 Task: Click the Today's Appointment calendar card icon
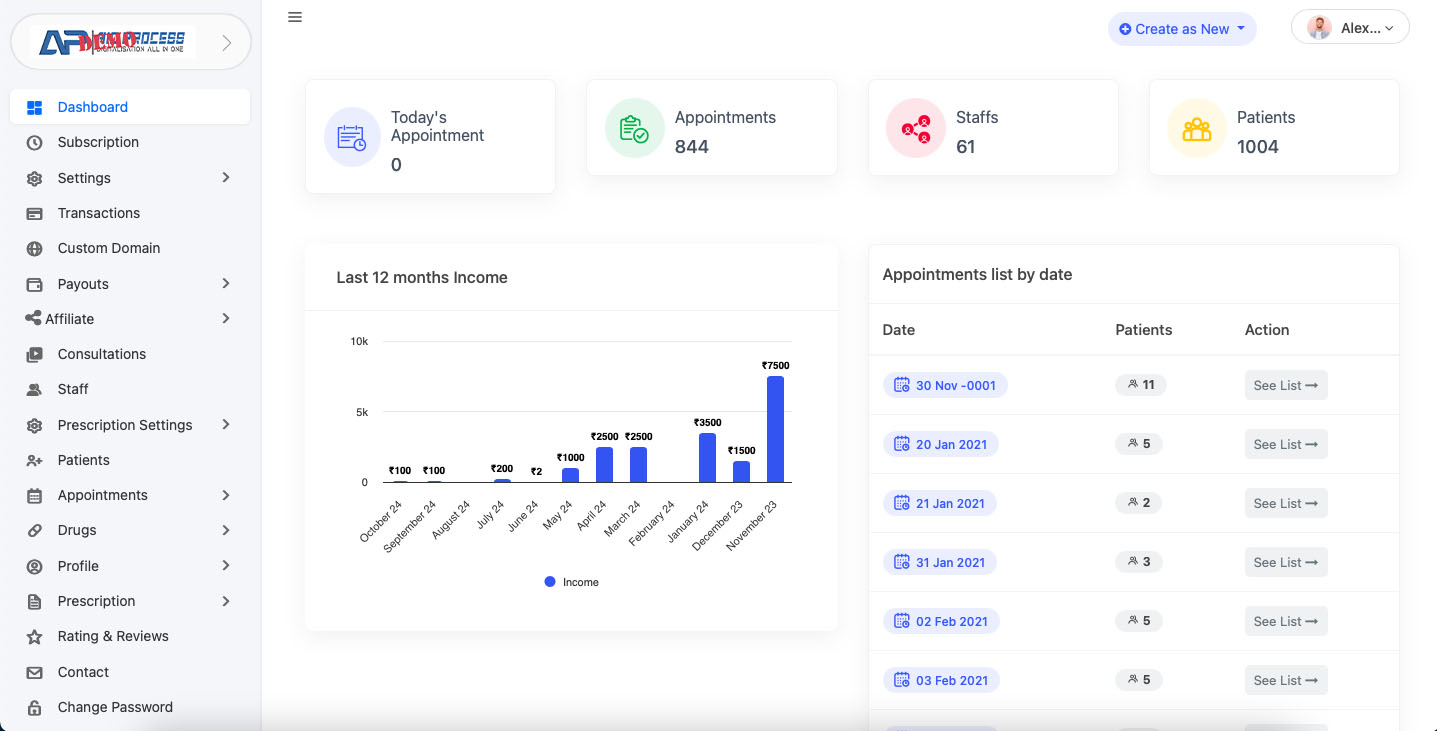pyautogui.click(x=352, y=137)
